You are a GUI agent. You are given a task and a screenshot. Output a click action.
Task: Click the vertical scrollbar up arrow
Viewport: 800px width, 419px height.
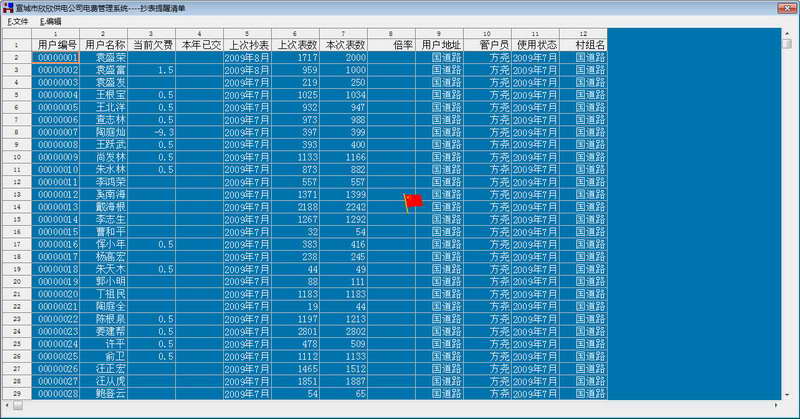[787, 33]
